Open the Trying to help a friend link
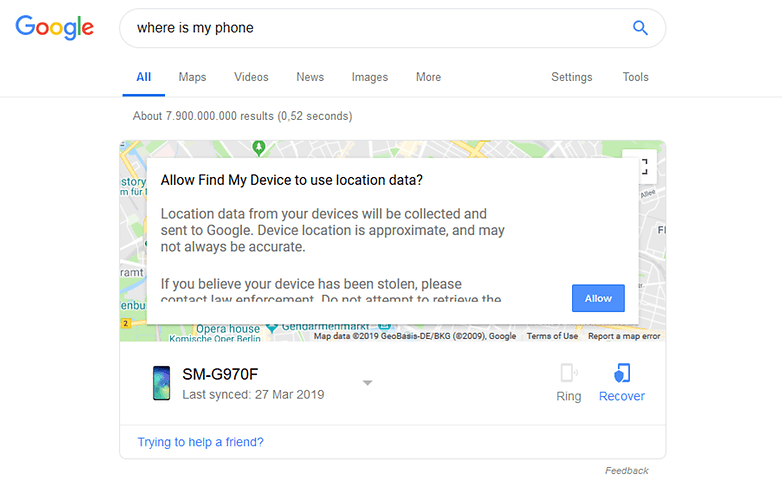The image size is (782, 490). click(x=200, y=442)
